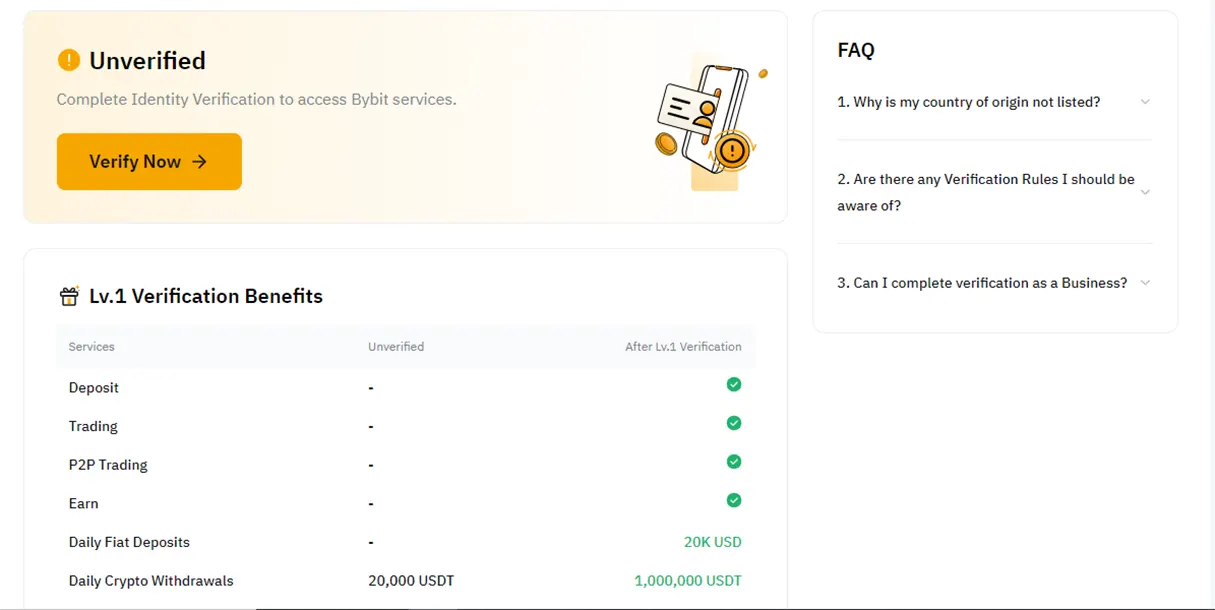Click the green '20K USD' value
This screenshot has height=610, width=1215.
click(x=713, y=542)
